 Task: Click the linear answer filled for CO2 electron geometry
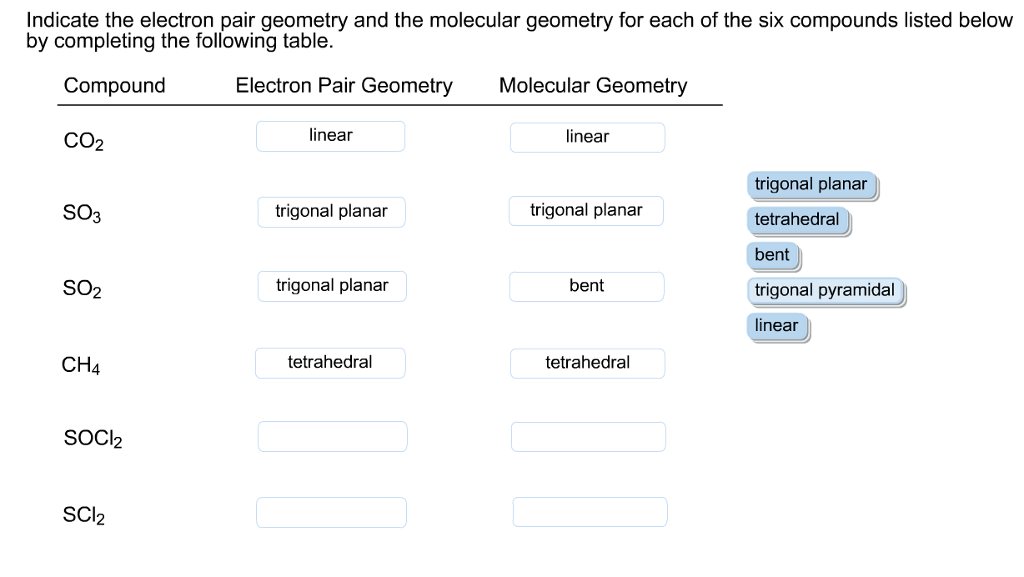point(330,136)
